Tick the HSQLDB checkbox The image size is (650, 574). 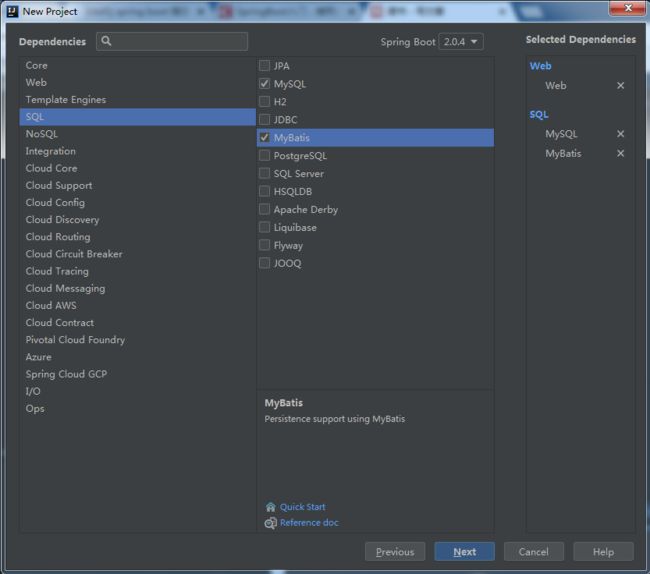[264, 191]
